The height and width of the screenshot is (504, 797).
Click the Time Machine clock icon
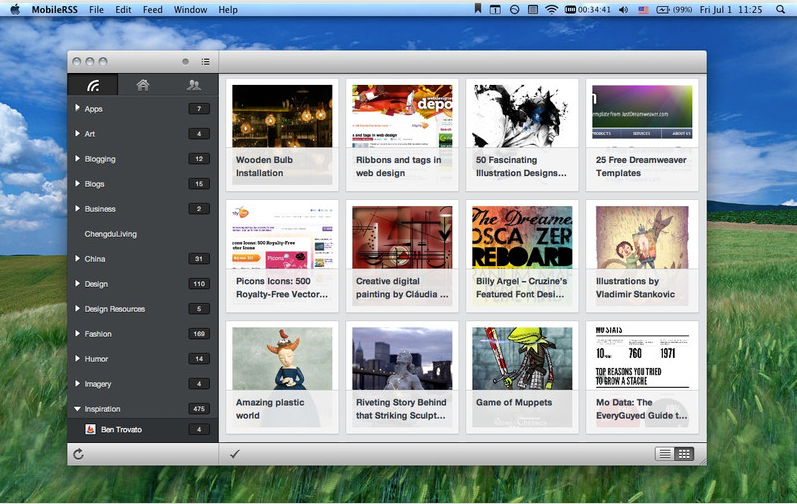click(x=514, y=9)
